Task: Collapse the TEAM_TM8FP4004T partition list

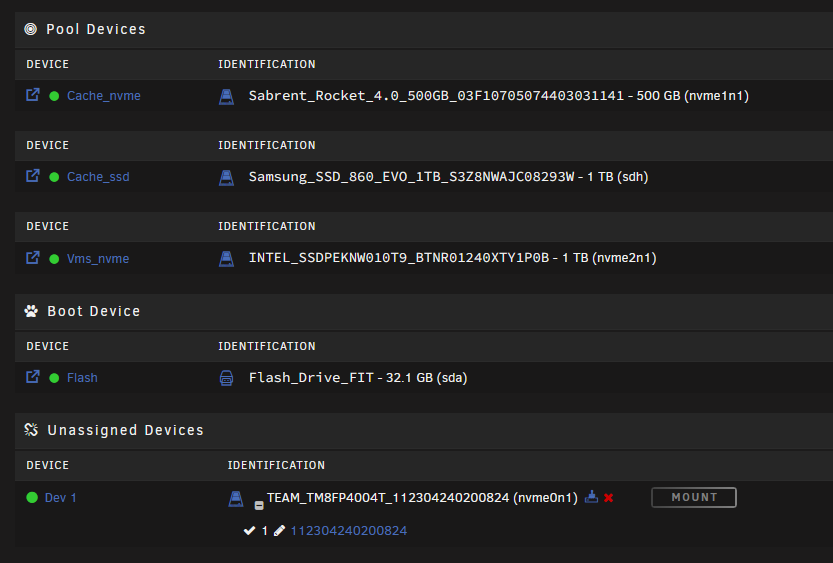Action: coord(259,506)
